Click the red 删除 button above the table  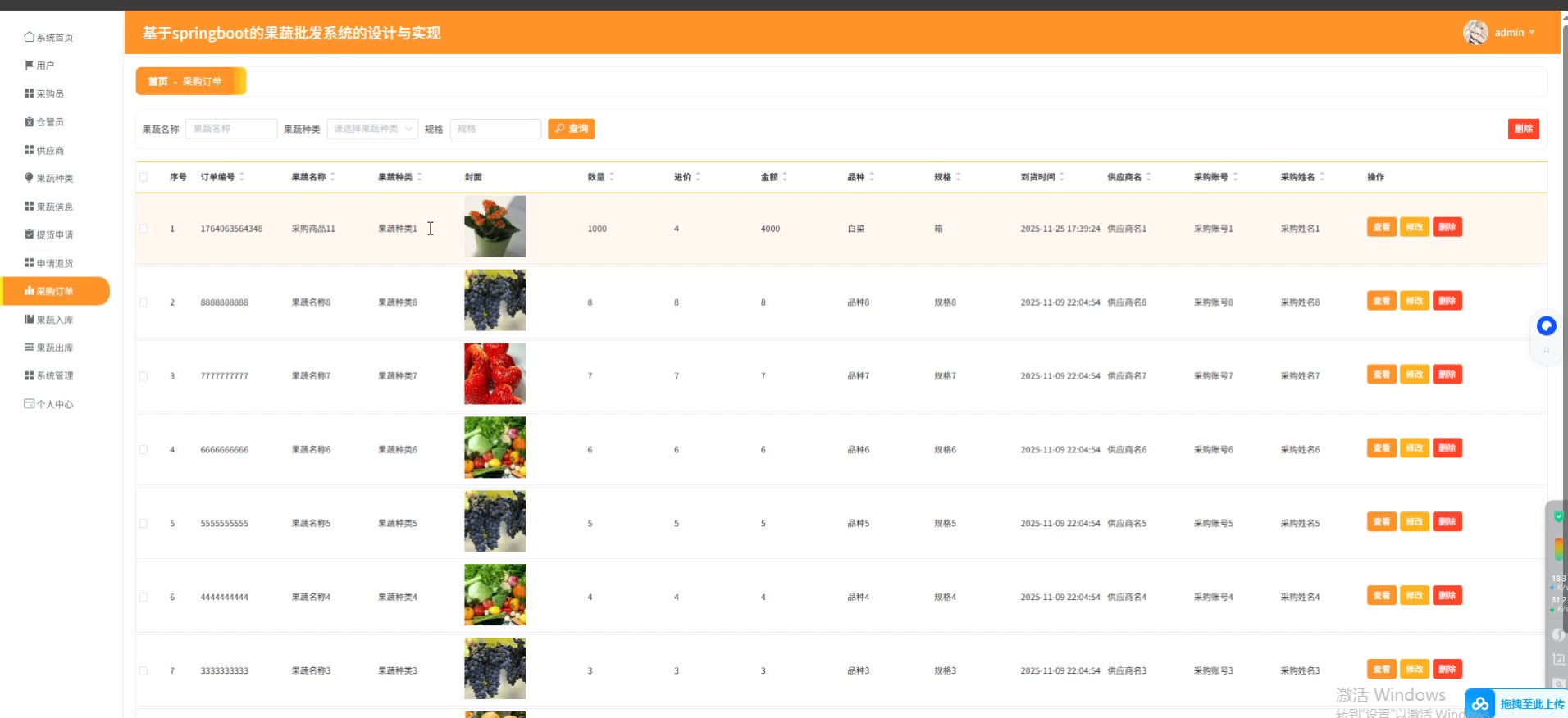(x=1524, y=129)
